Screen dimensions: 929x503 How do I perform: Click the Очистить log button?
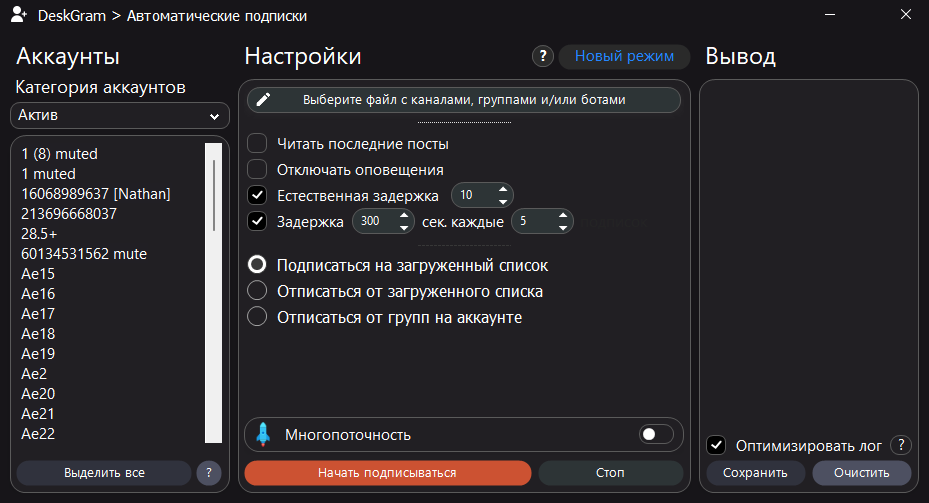click(861, 472)
